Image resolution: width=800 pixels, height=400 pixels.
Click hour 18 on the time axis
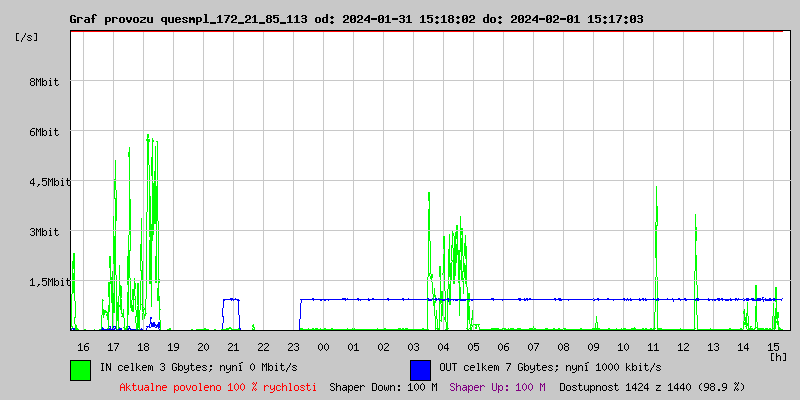point(143,347)
